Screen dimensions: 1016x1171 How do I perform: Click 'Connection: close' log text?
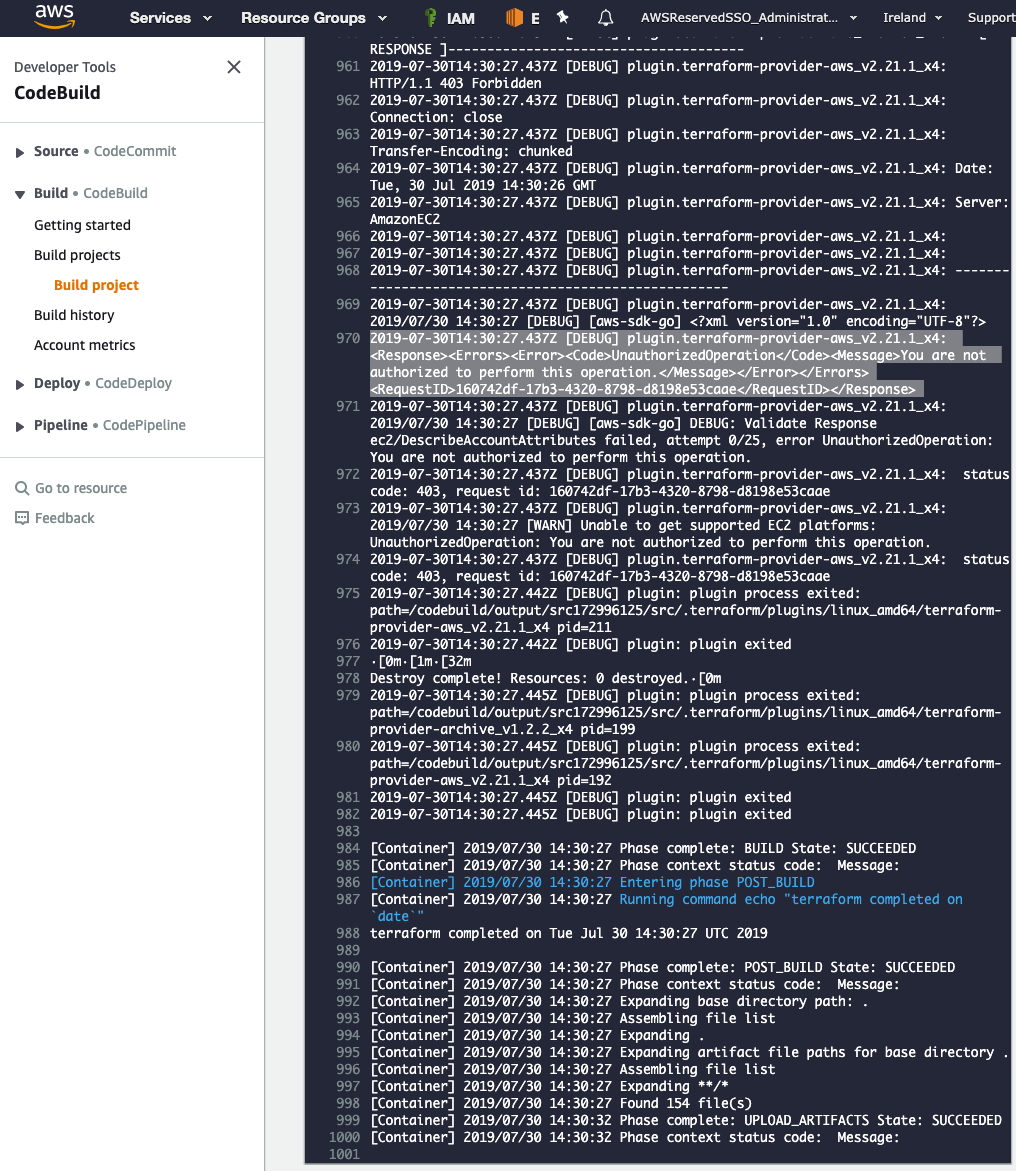[x=436, y=117]
